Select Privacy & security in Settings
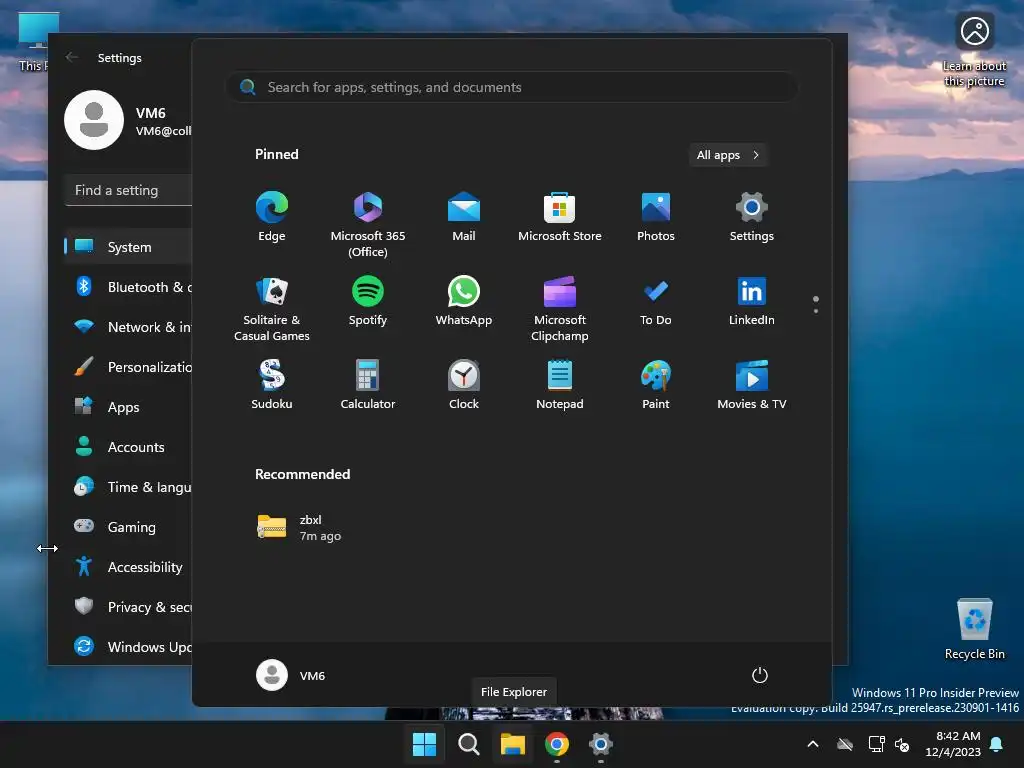The image size is (1024, 768). point(128,607)
